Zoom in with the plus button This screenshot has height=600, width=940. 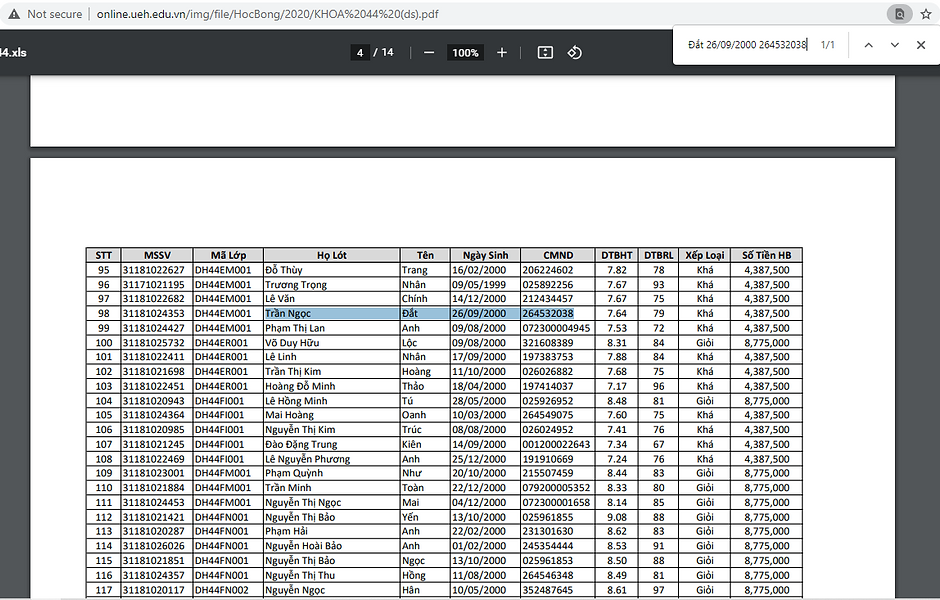click(x=502, y=53)
